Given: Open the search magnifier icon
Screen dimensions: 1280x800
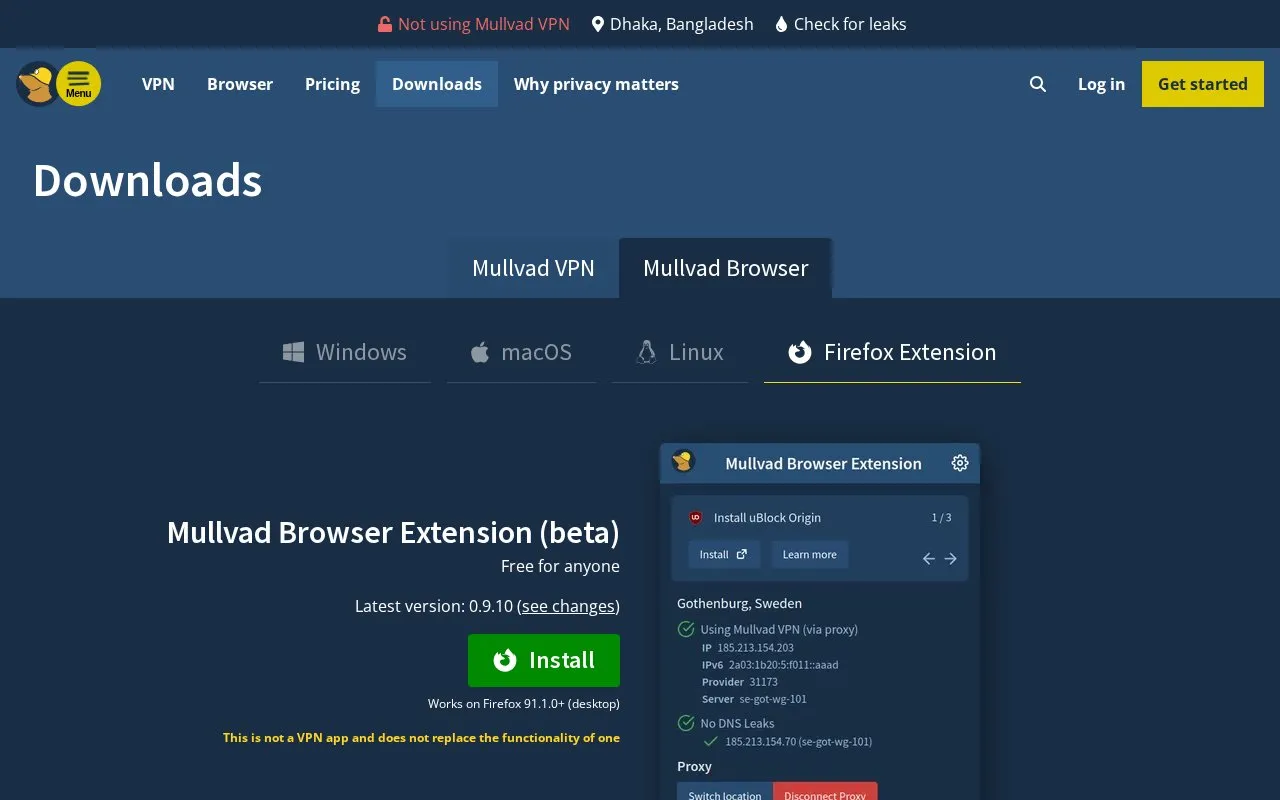Looking at the screenshot, I should point(1038,84).
